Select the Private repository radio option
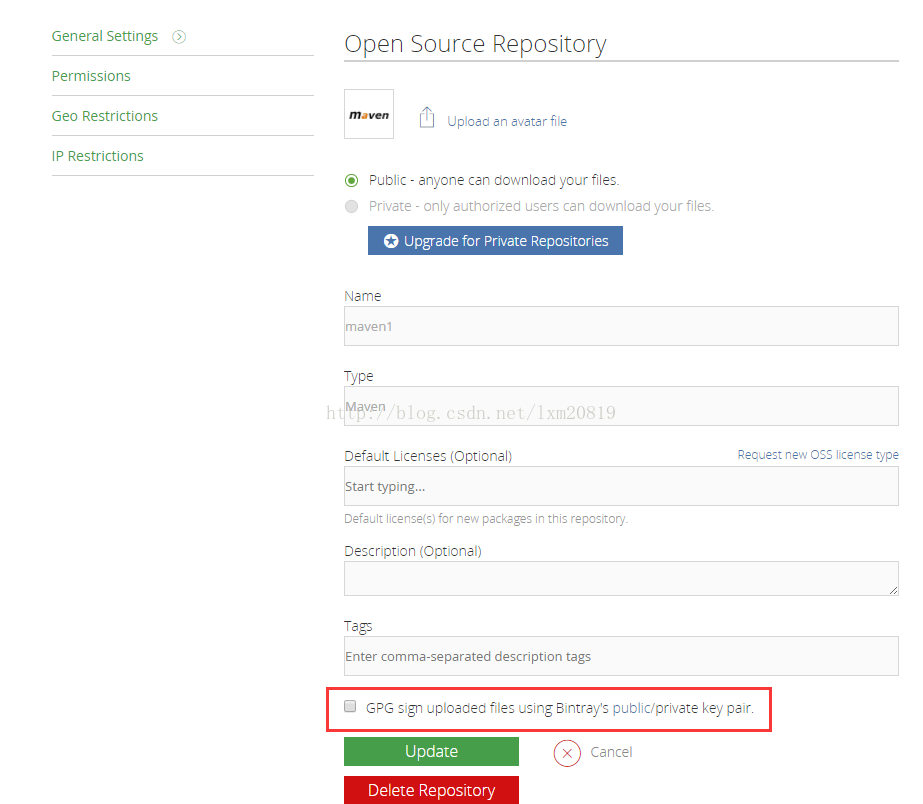Image resolution: width=923 pixels, height=804 pixels. [x=351, y=206]
